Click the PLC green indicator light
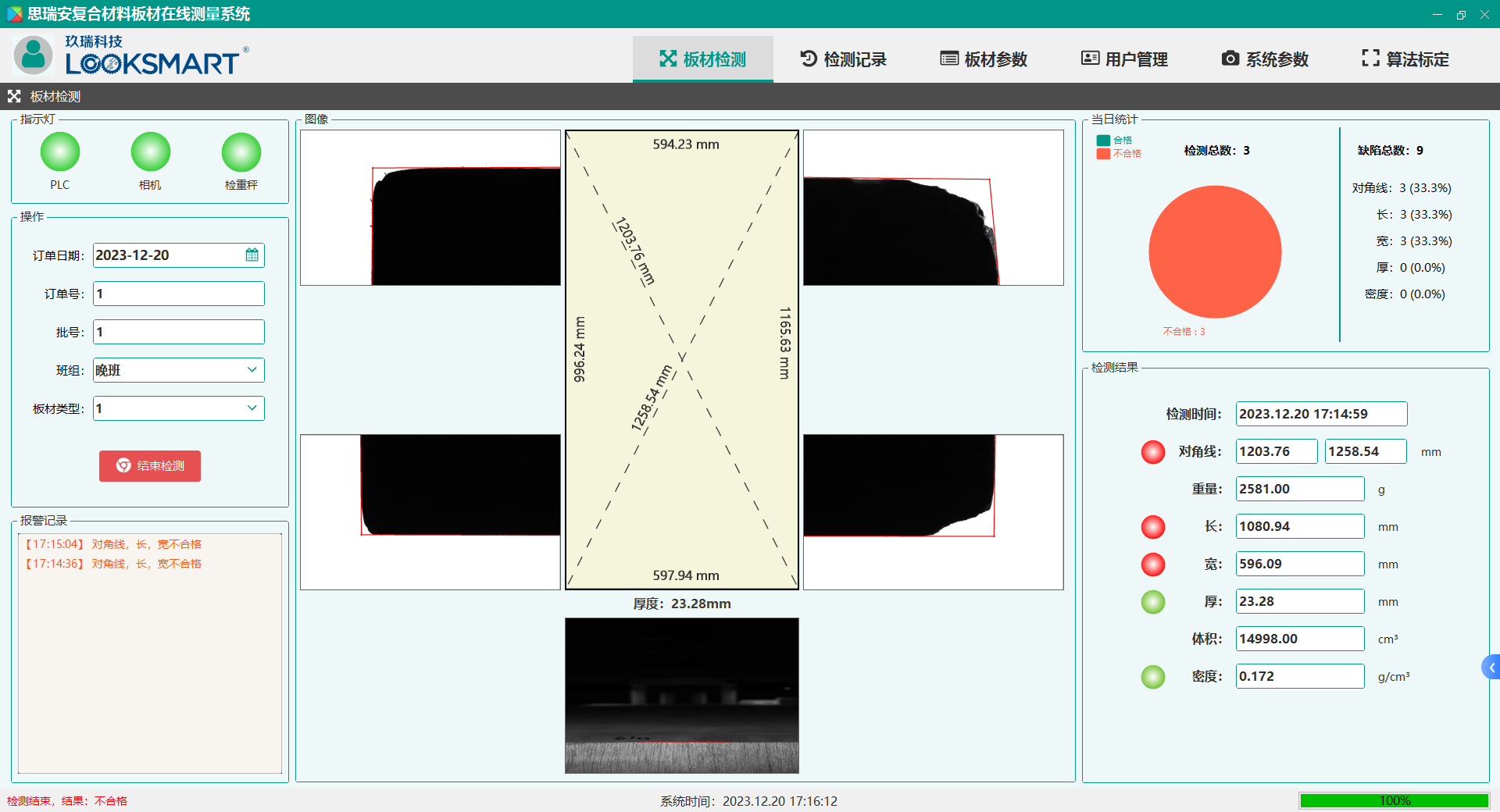The image size is (1500, 812). coord(60,152)
